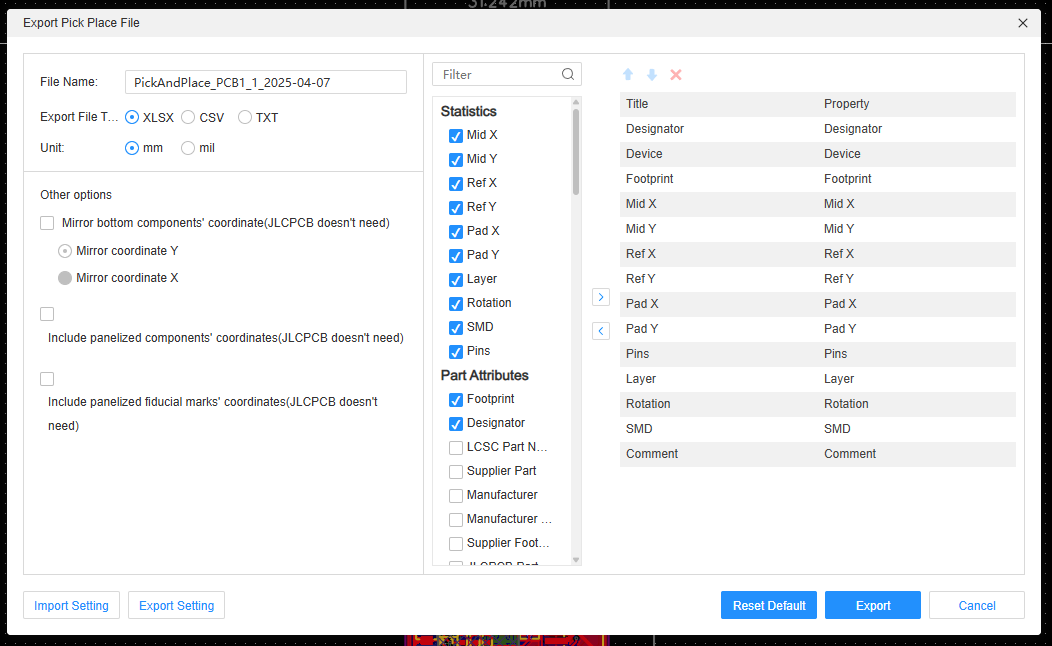Choose mm as the unit
Screen dimensions: 1052x646
tap(132, 148)
